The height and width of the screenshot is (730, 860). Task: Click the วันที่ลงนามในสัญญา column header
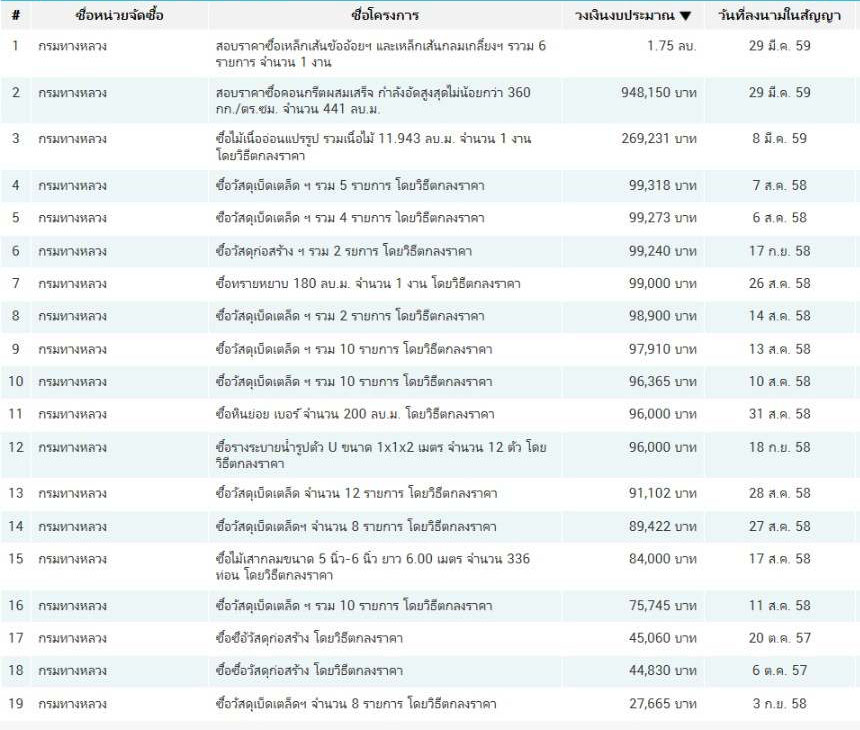[x=780, y=16]
